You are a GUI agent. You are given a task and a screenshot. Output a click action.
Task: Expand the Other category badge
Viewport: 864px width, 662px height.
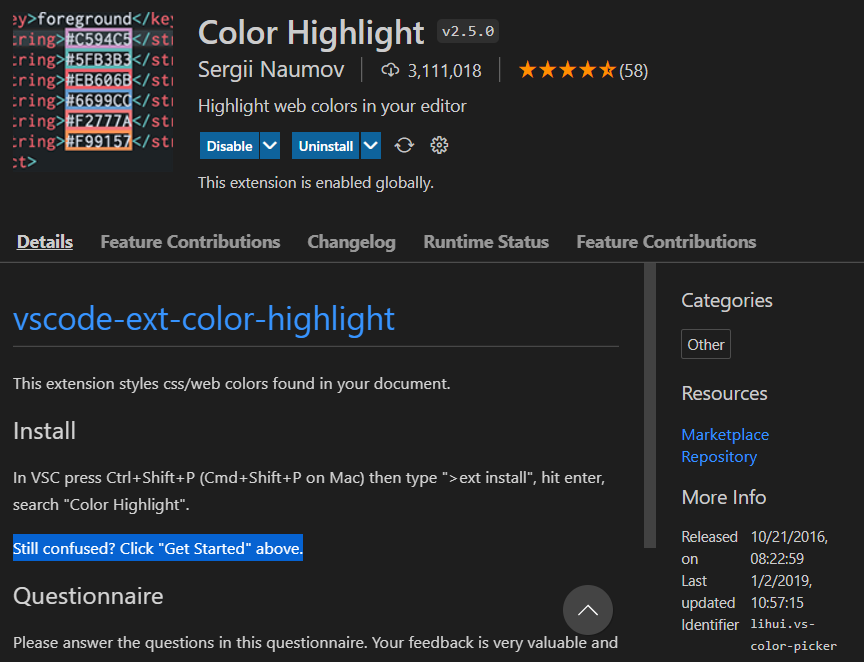705,343
